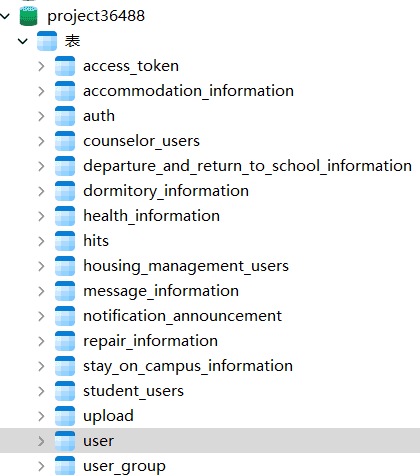The image size is (420, 475).
Task: Click the 表 tables folder icon
Action: (47, 41)
